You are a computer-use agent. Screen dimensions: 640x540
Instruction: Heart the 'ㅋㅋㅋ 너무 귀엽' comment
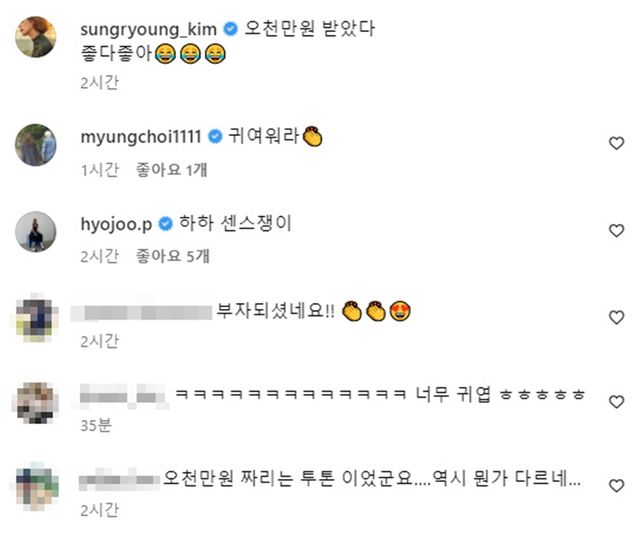[x=616, y=401]
